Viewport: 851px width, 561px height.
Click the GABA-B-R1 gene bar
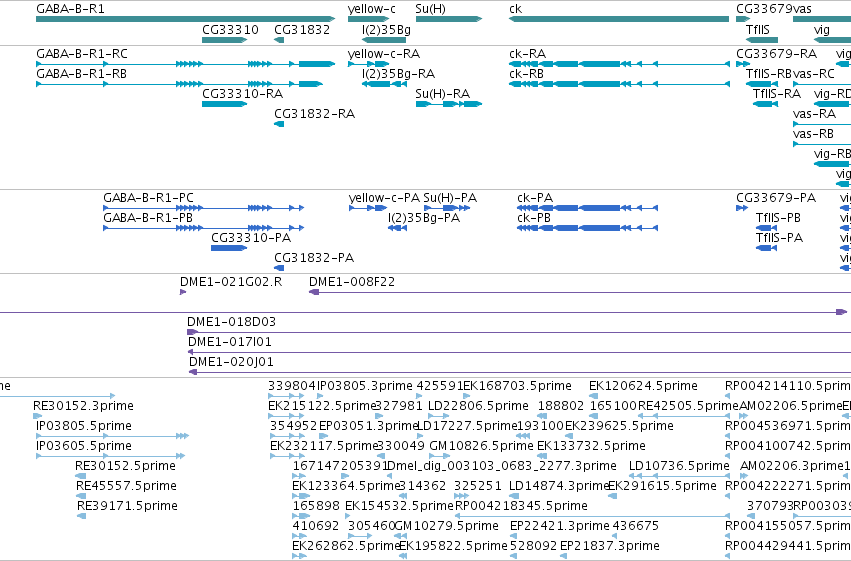tap(186, 19)
